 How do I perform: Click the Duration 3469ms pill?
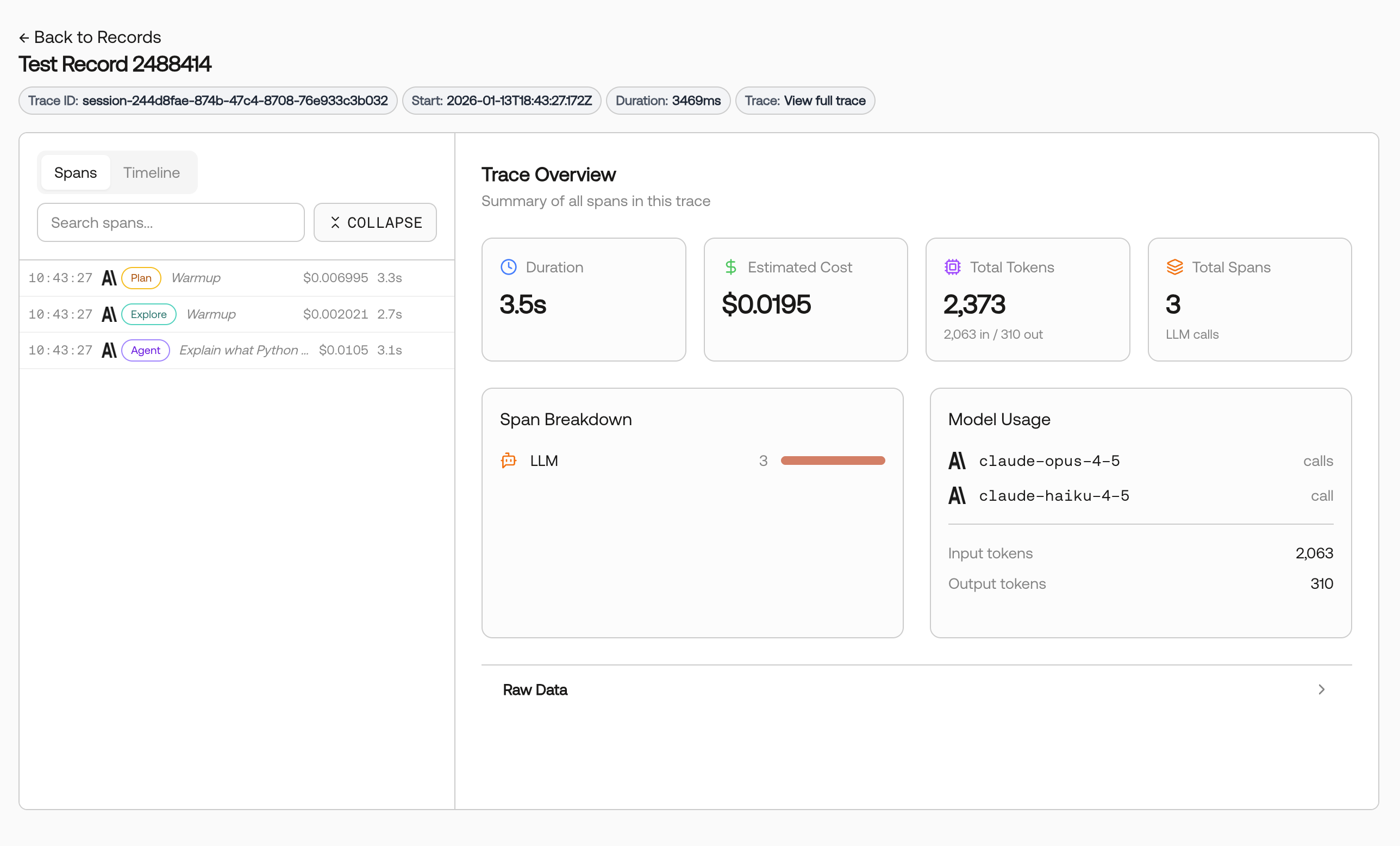click(x=667, y=101)
